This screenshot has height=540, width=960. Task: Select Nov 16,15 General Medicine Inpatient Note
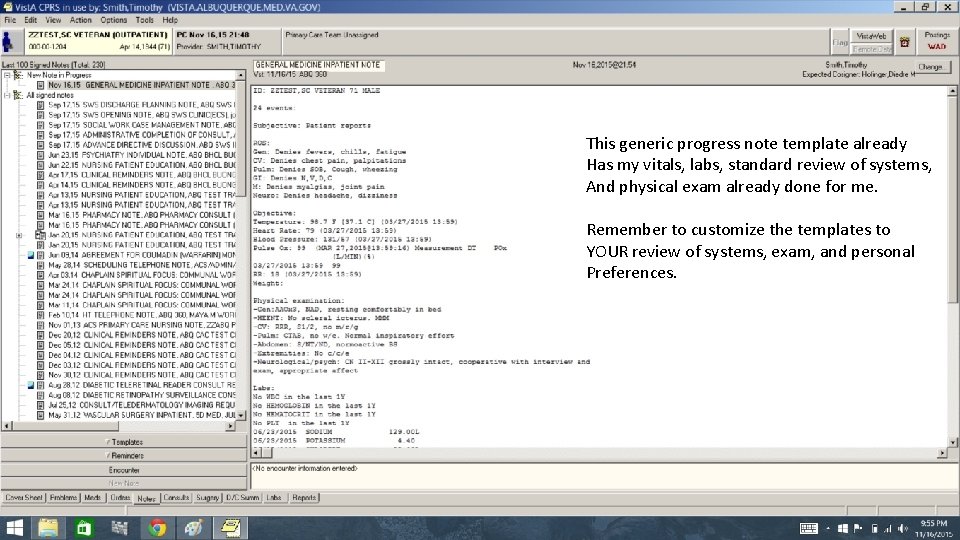pos(141,85)
